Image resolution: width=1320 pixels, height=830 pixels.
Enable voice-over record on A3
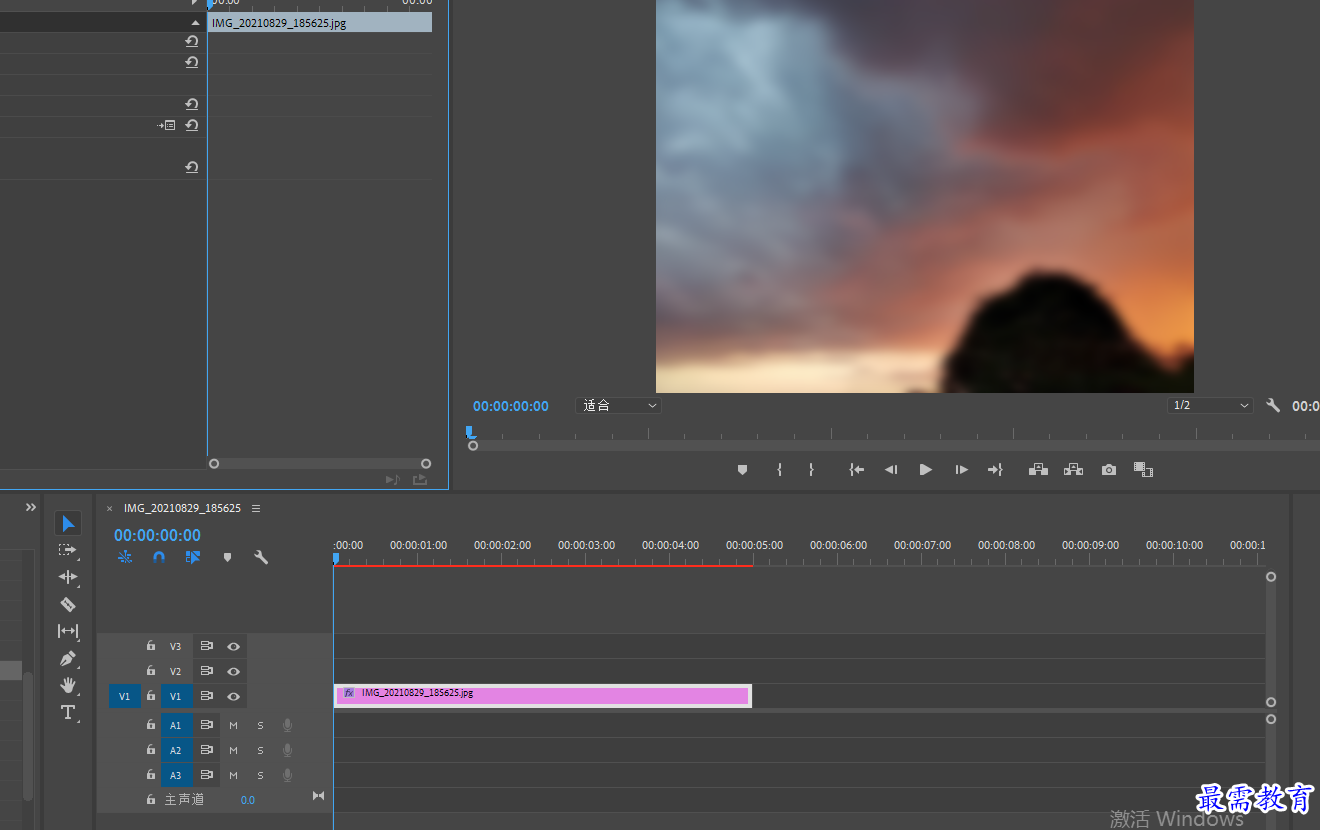[287, 775]
